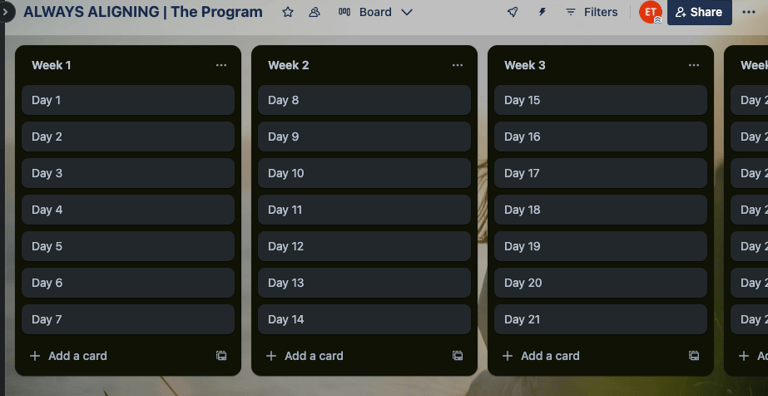Star the ALWAYS ALIGNING board
This screenshot has height=396, width=768.
[x=288, y=12]
